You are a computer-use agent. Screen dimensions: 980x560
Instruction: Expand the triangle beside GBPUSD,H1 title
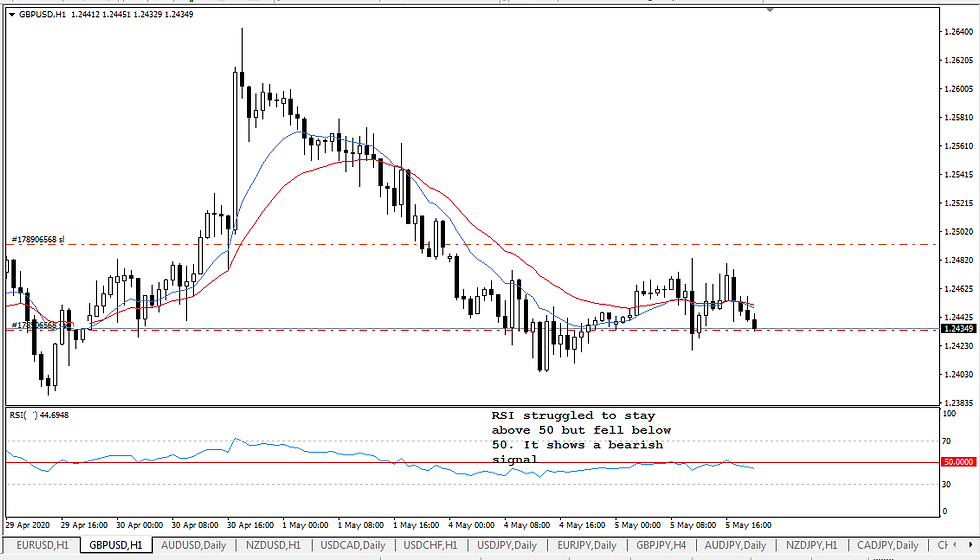point(12,14)
